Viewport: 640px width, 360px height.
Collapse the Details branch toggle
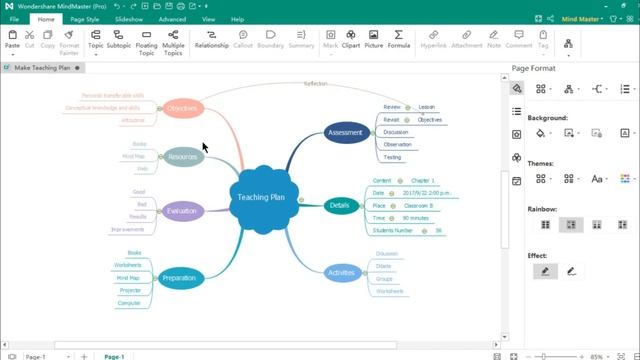click(362, 206)
